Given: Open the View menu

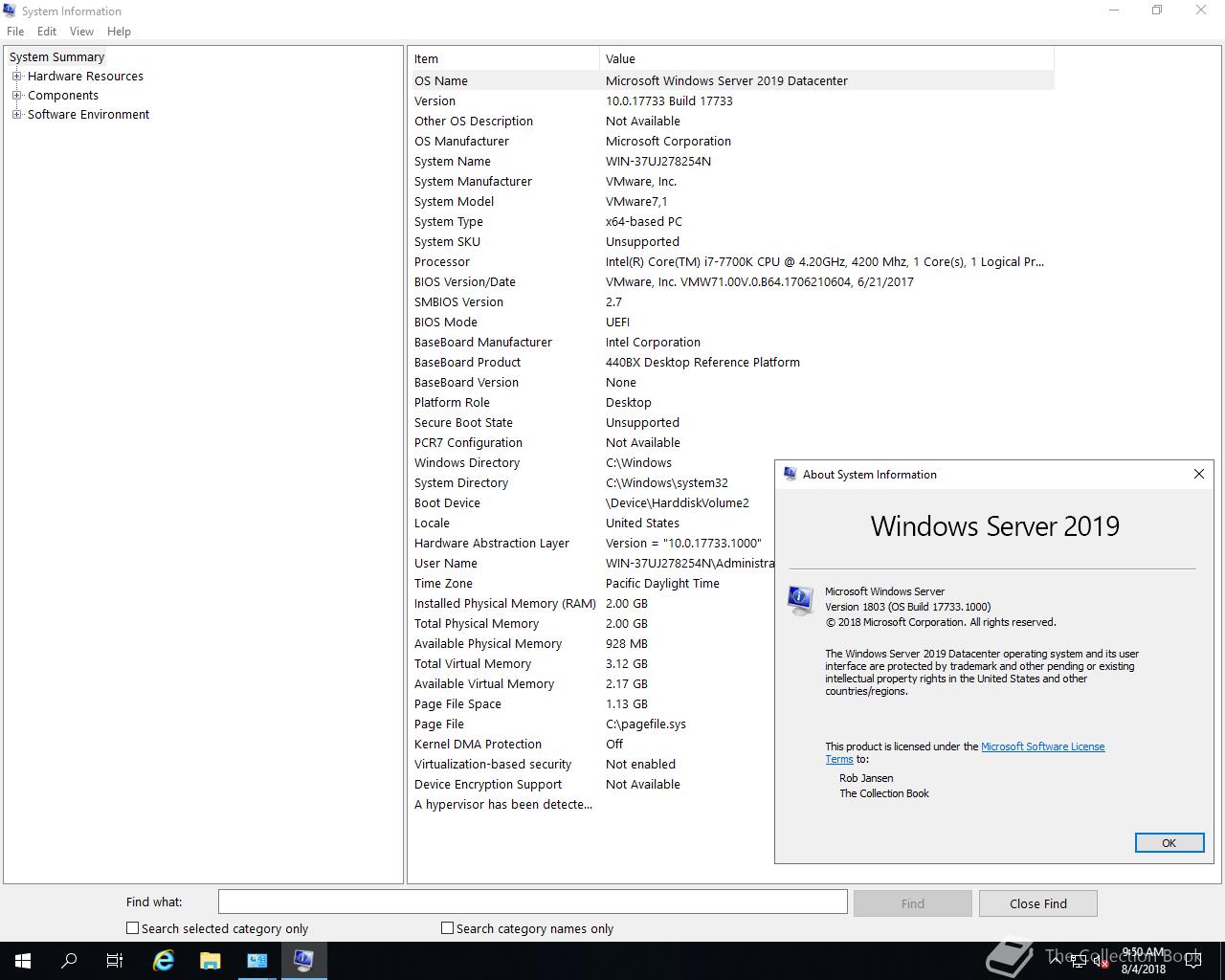Looking at the screenshot, I should (81, 32).
